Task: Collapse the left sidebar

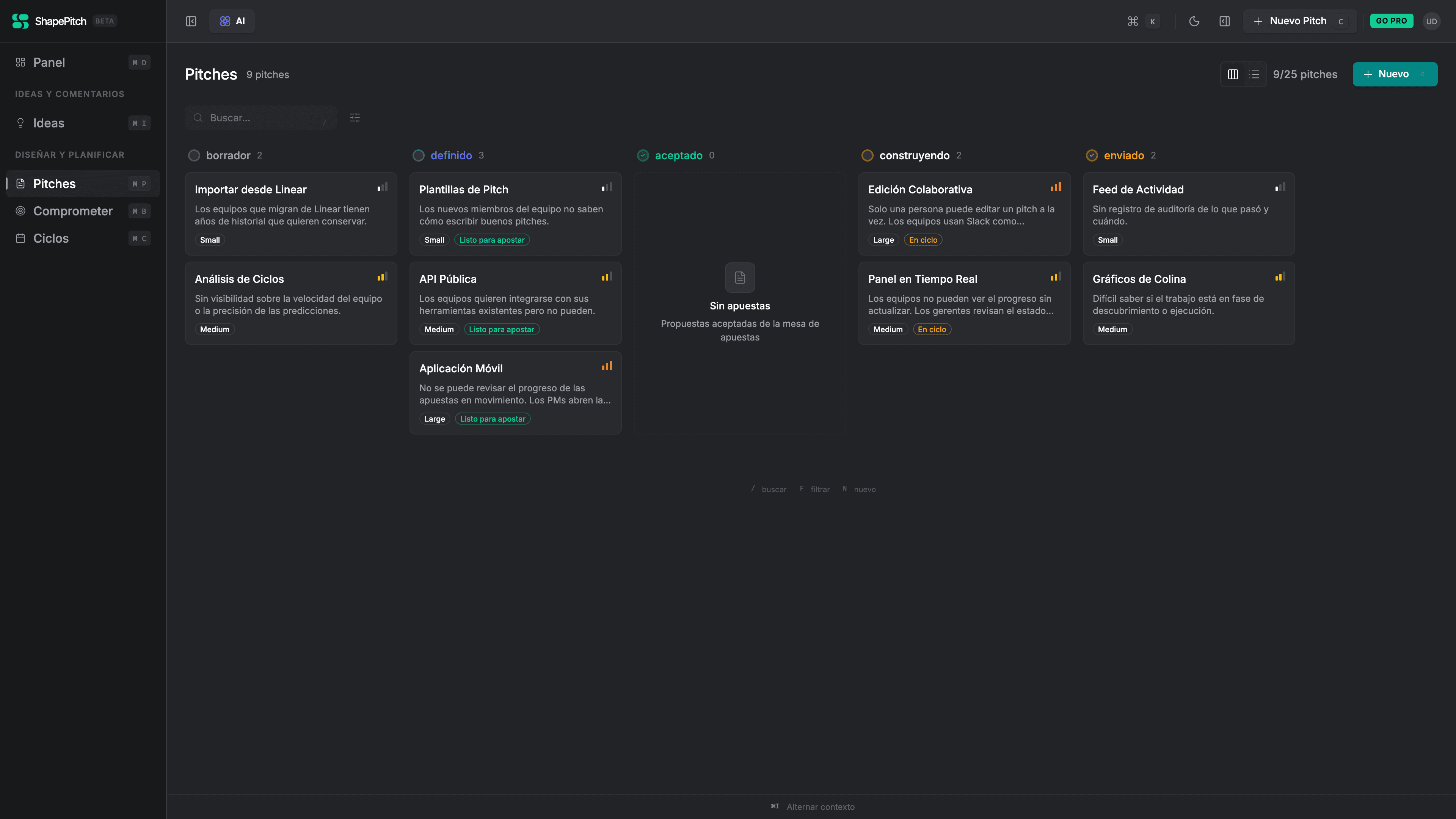Action: [191, 21]
